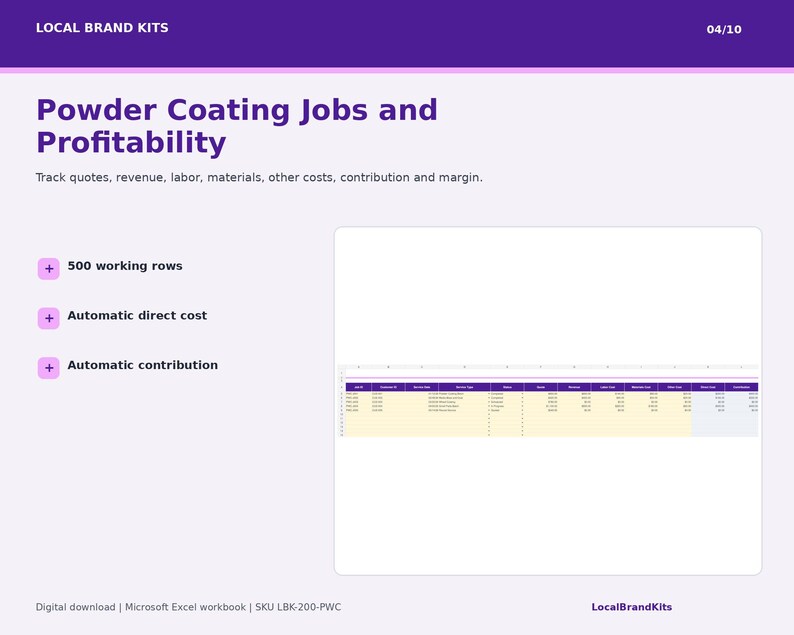This screenshot has width=794, height=635.
Task: Click the Status column header
Action: tap(507, 387)
